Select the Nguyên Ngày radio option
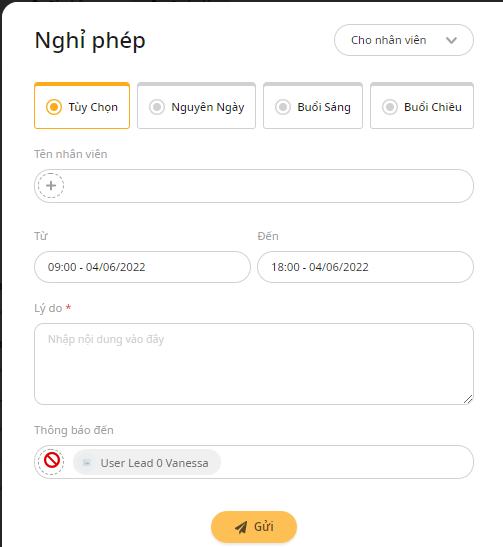The height and width of the screenshot is (547, 503). click(x=157, y=107)
